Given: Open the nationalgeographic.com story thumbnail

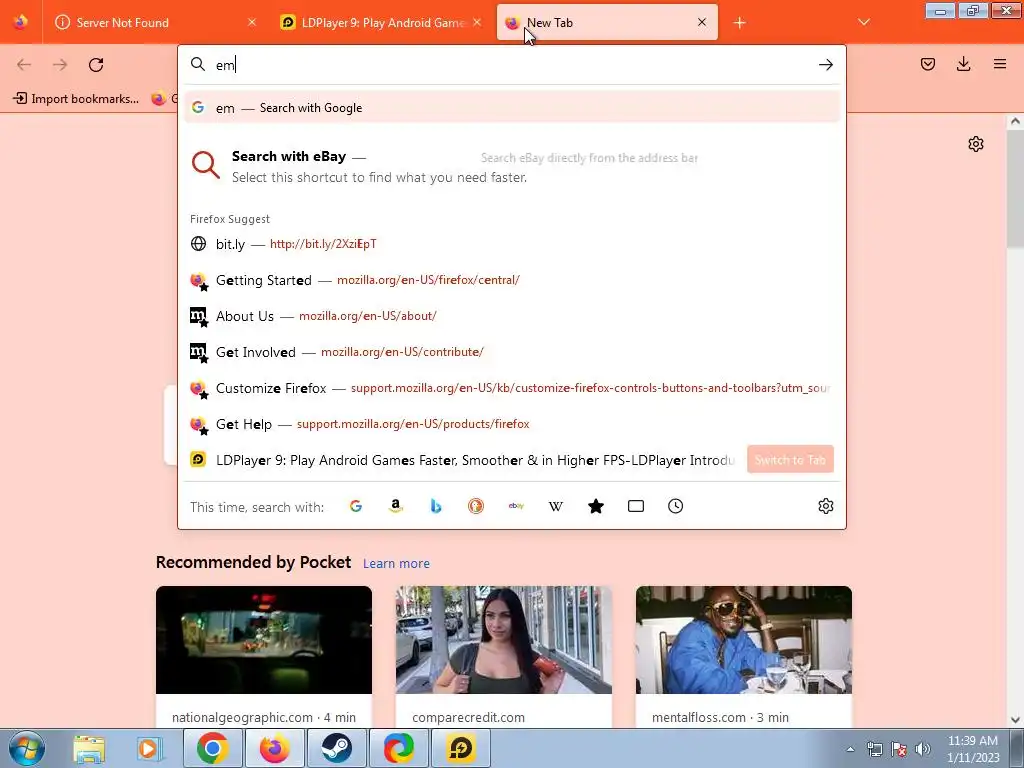Looking at the screenshot, I should 264,640.
